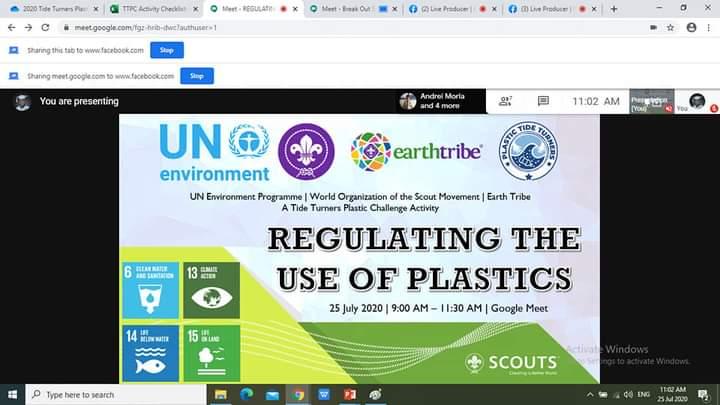Screen dimensions: 720x405
Task: Click the presented Regulating the Use of Plastics slide
Action: (359, 249)
